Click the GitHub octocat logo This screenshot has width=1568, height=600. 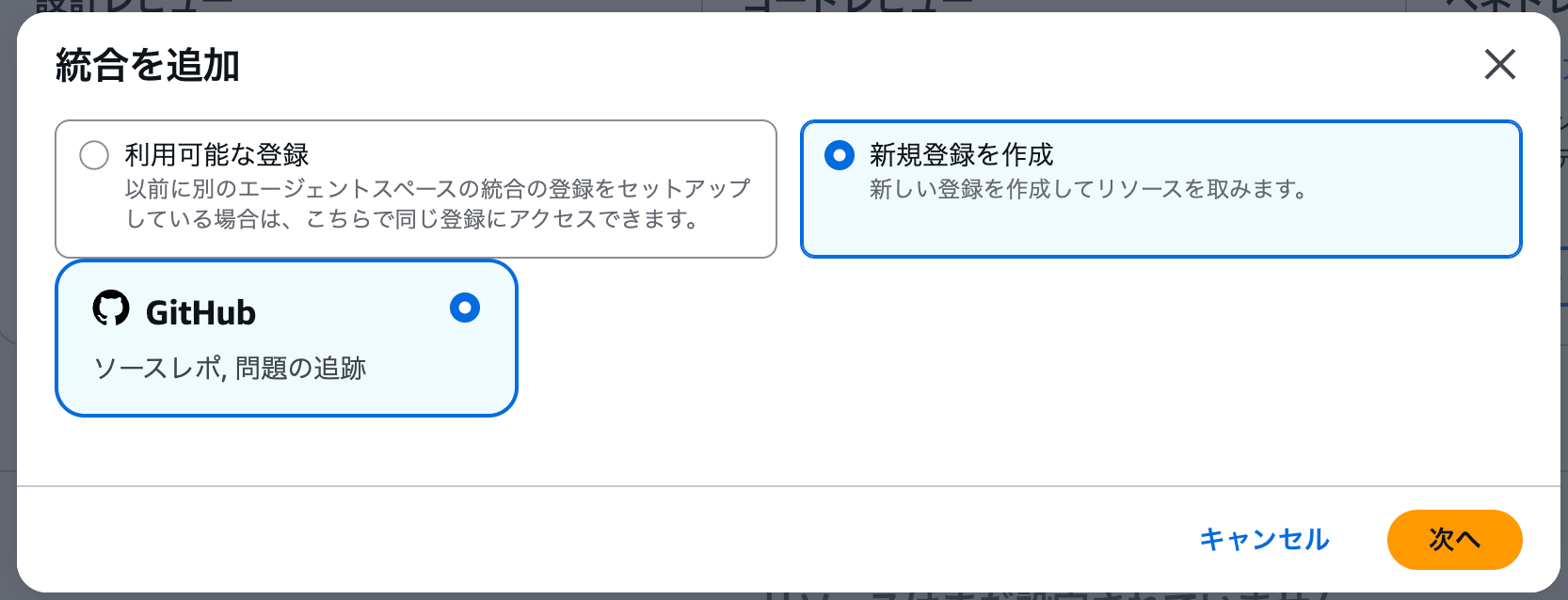click(x=111, y=308)
